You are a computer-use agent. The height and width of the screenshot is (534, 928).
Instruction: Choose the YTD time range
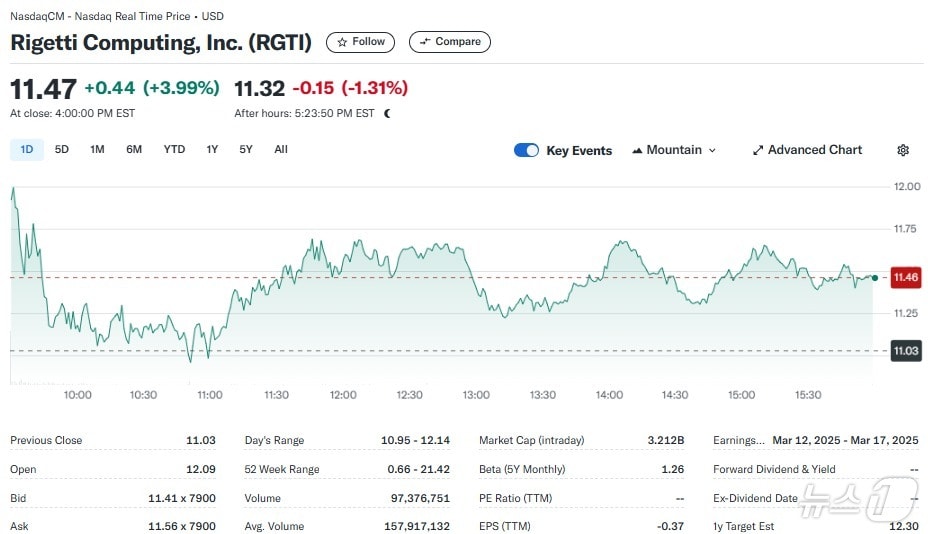pyautogui.click(x=174, y=150)
